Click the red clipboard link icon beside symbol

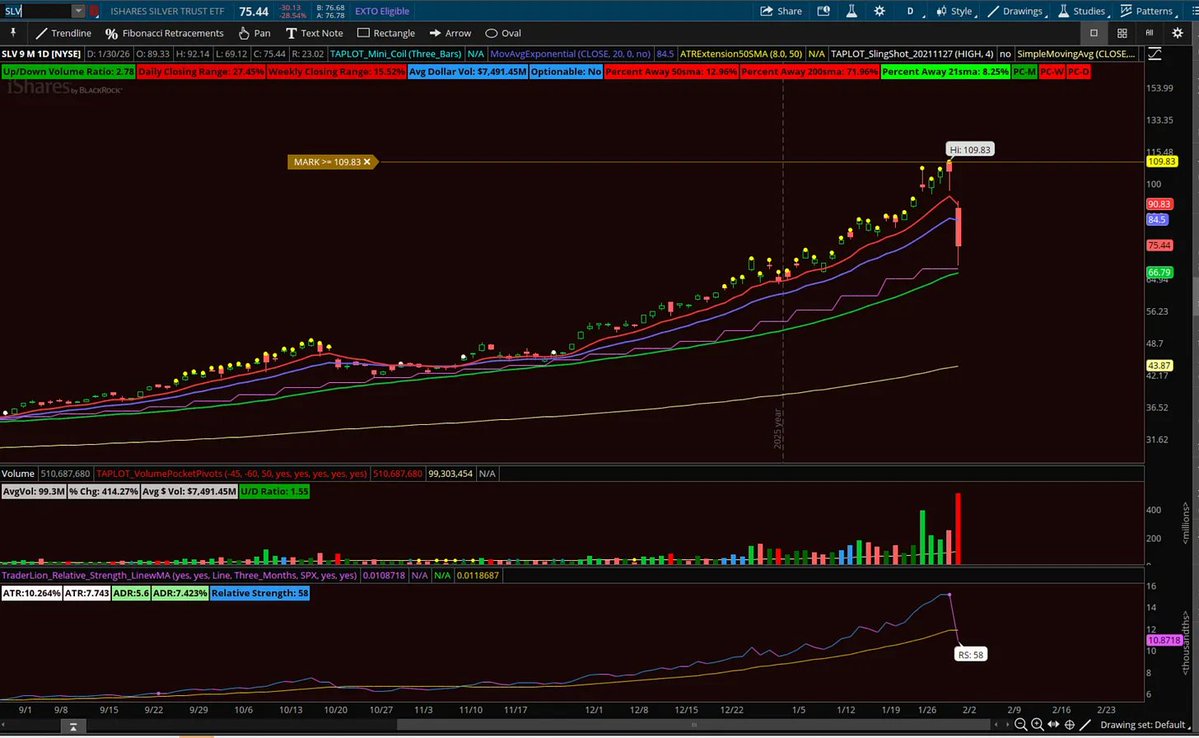click(94, 11)
